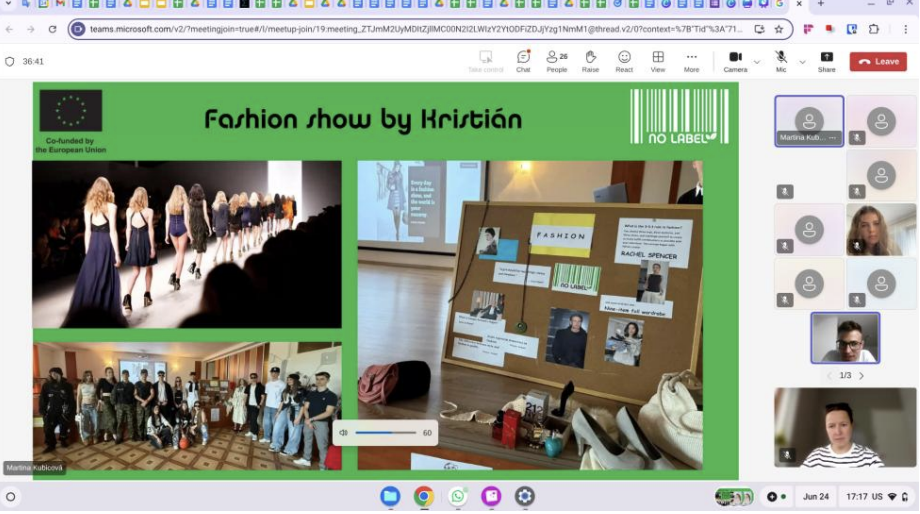Unmute the microphone with Mic button
This screenshot has height=514, width=920.
780,61
